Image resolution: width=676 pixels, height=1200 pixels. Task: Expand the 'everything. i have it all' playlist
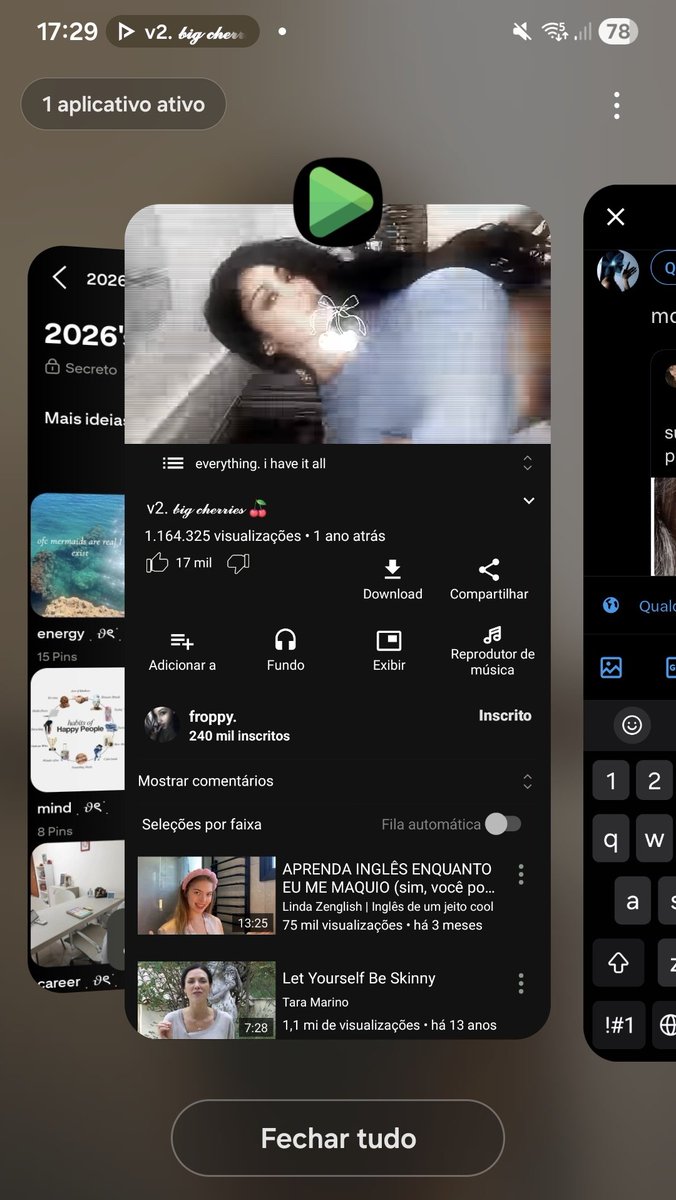pos(528,463)
